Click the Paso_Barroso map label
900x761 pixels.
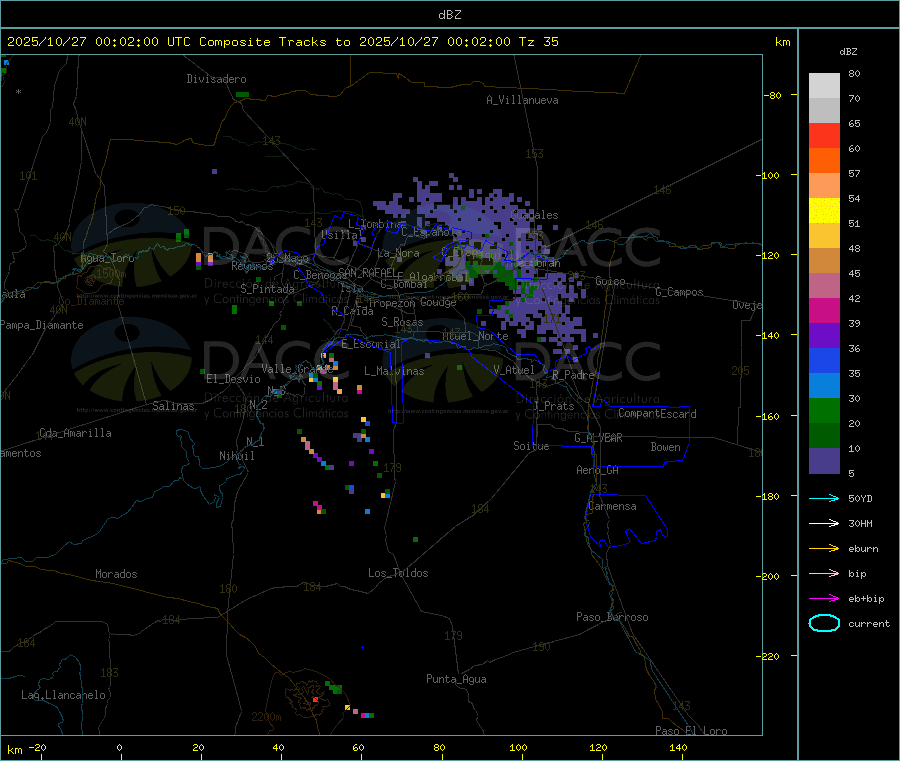[612, 617]
